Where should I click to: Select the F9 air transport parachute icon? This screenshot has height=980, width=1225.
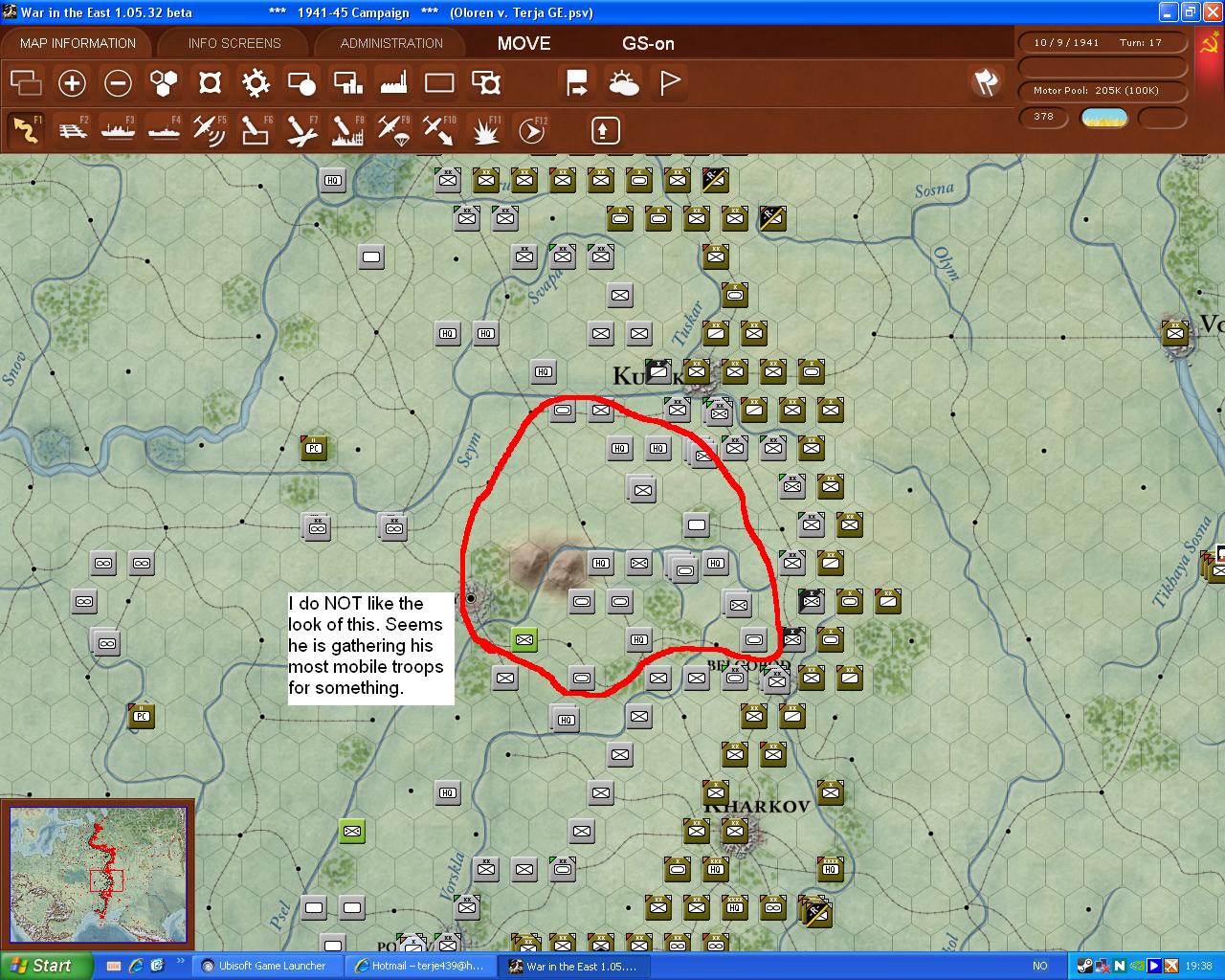(x=393, y=130)
